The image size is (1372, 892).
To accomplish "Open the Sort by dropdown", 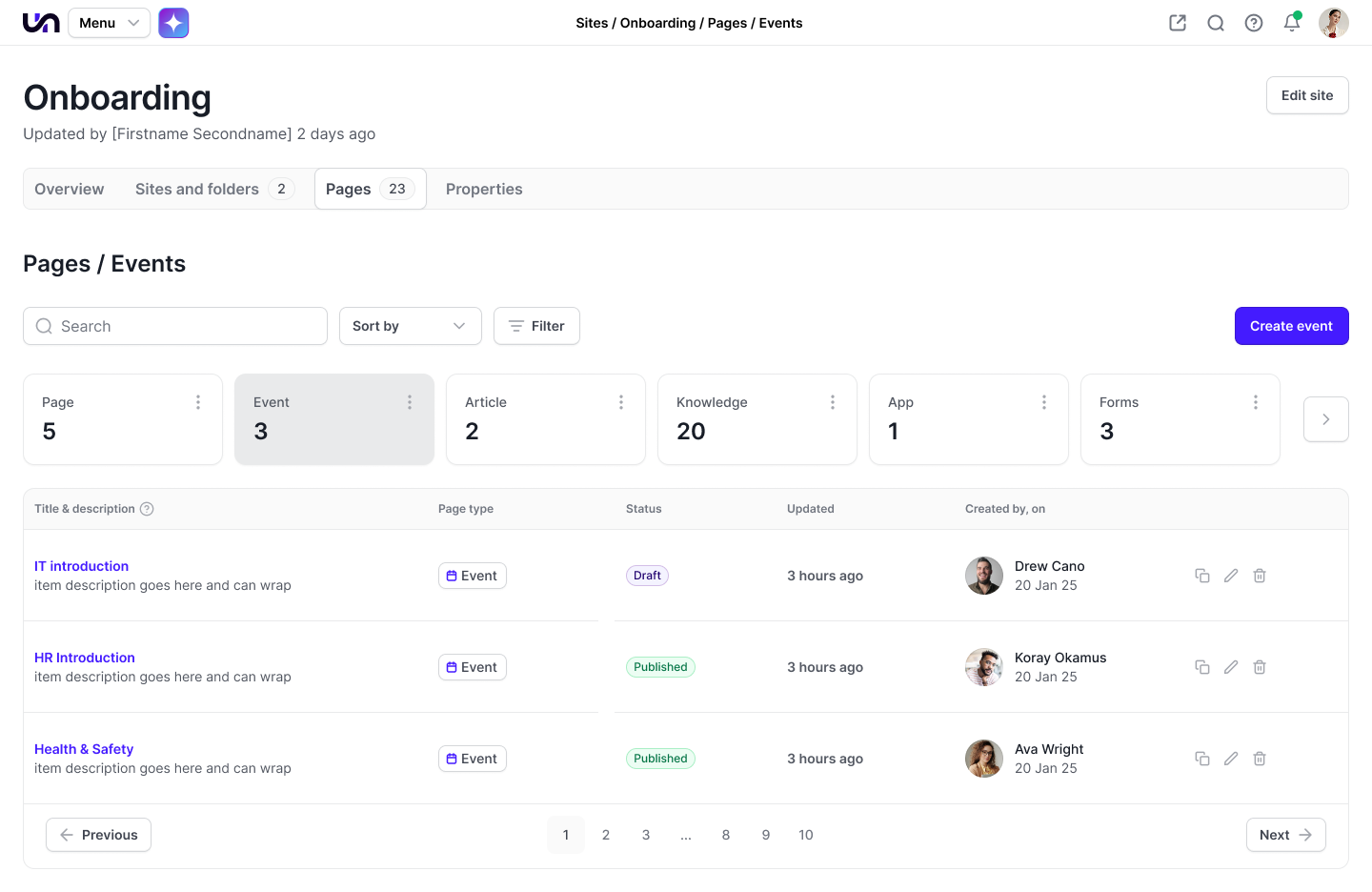I will pos(410,326).
